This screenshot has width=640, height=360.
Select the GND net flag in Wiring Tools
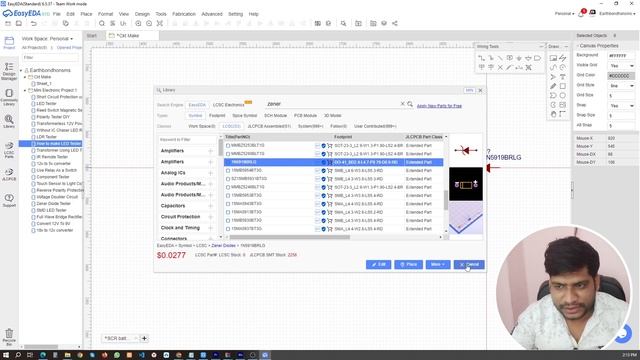pos(519,58)
